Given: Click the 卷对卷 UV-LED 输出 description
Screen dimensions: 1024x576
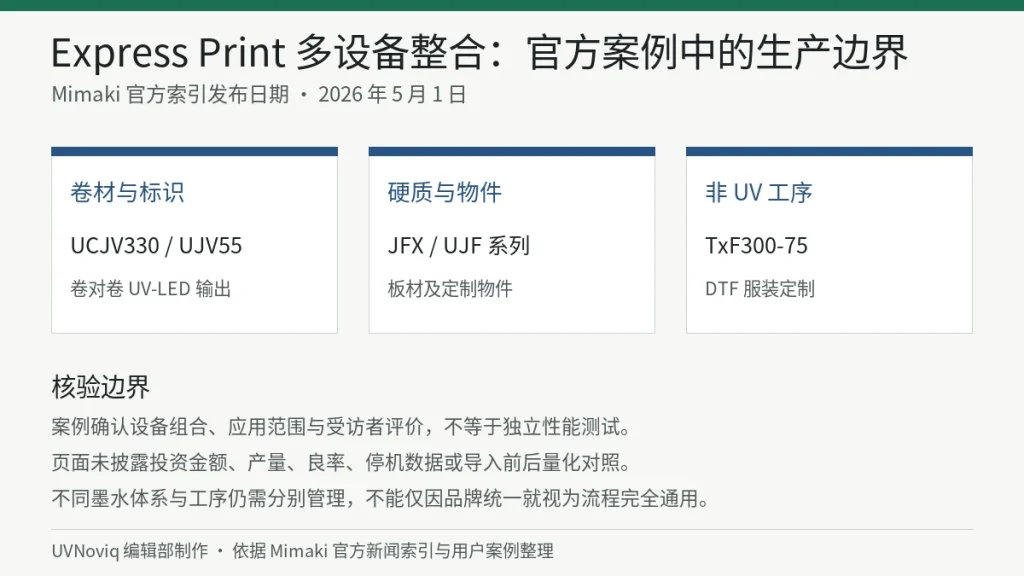Looking at the screenshot, I should pyautogui.click(x=151, y=289).
